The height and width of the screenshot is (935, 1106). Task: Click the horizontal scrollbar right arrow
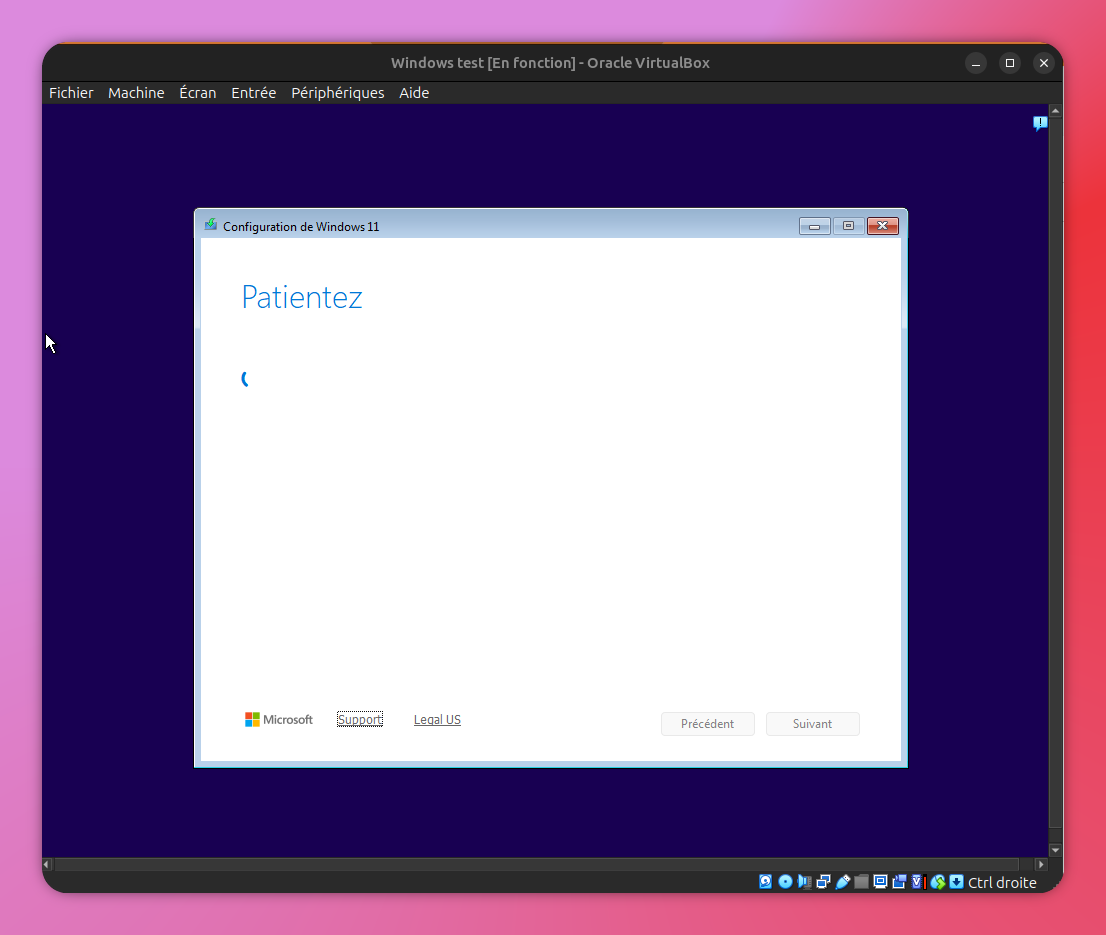[1041, 864]
